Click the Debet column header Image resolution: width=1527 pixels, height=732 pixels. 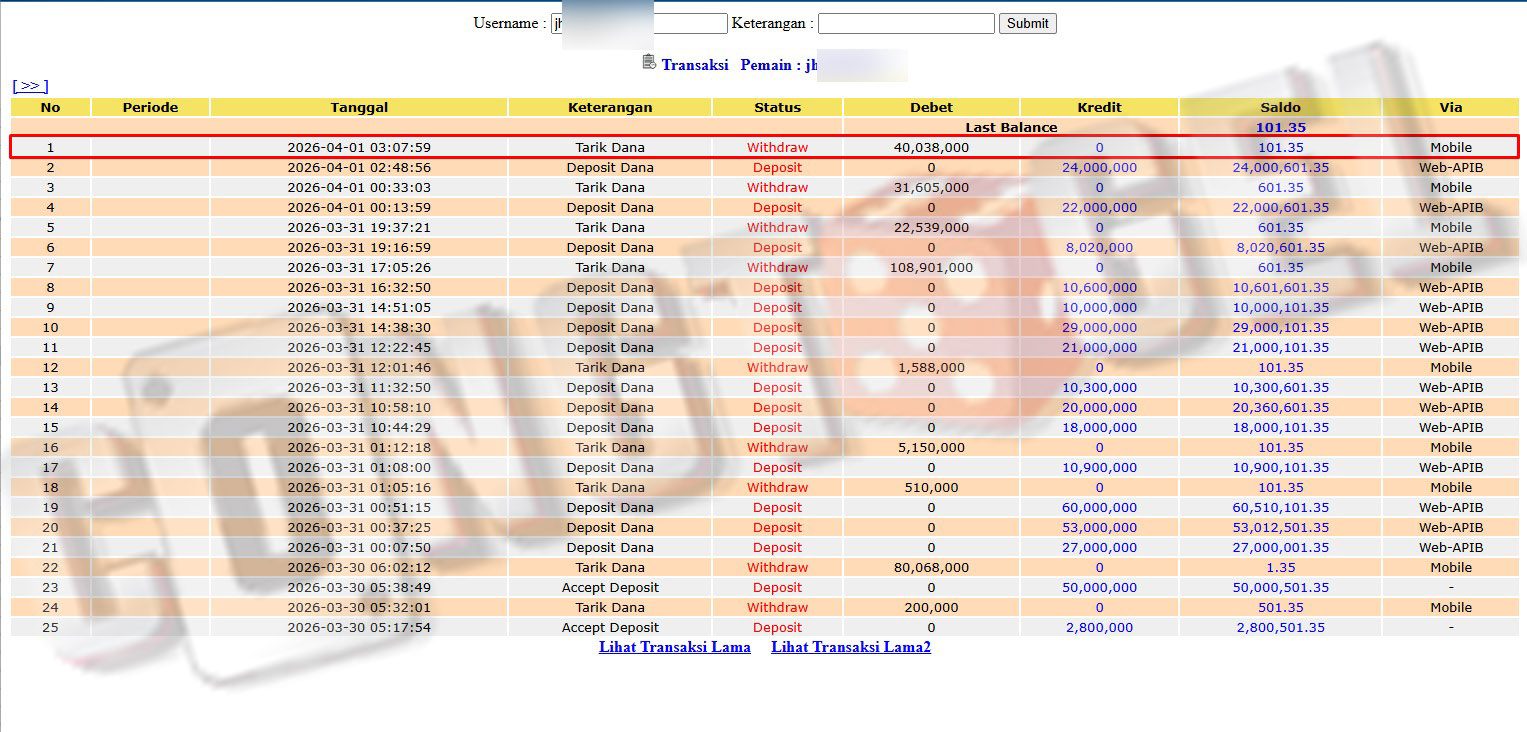tap(931, 107)
